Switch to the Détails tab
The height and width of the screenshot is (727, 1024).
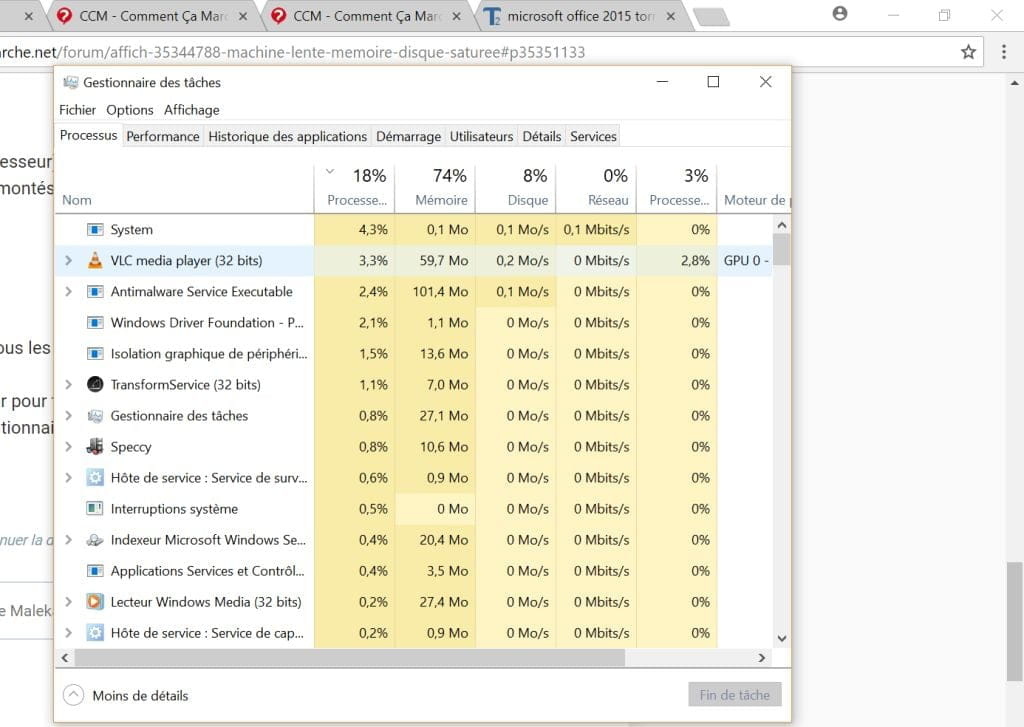click(x=541, y=137)
